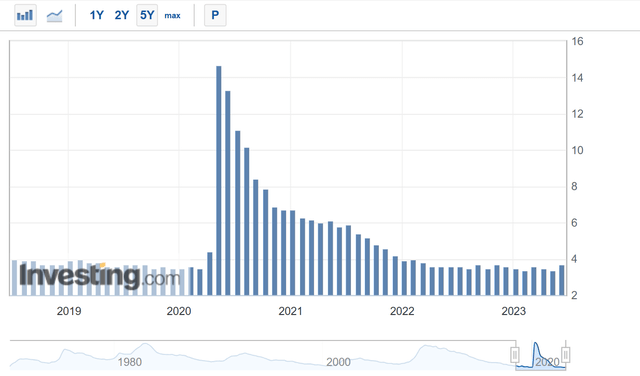Click the Investing.com watermark logo

pyautogui.click(x=99, y=276)
